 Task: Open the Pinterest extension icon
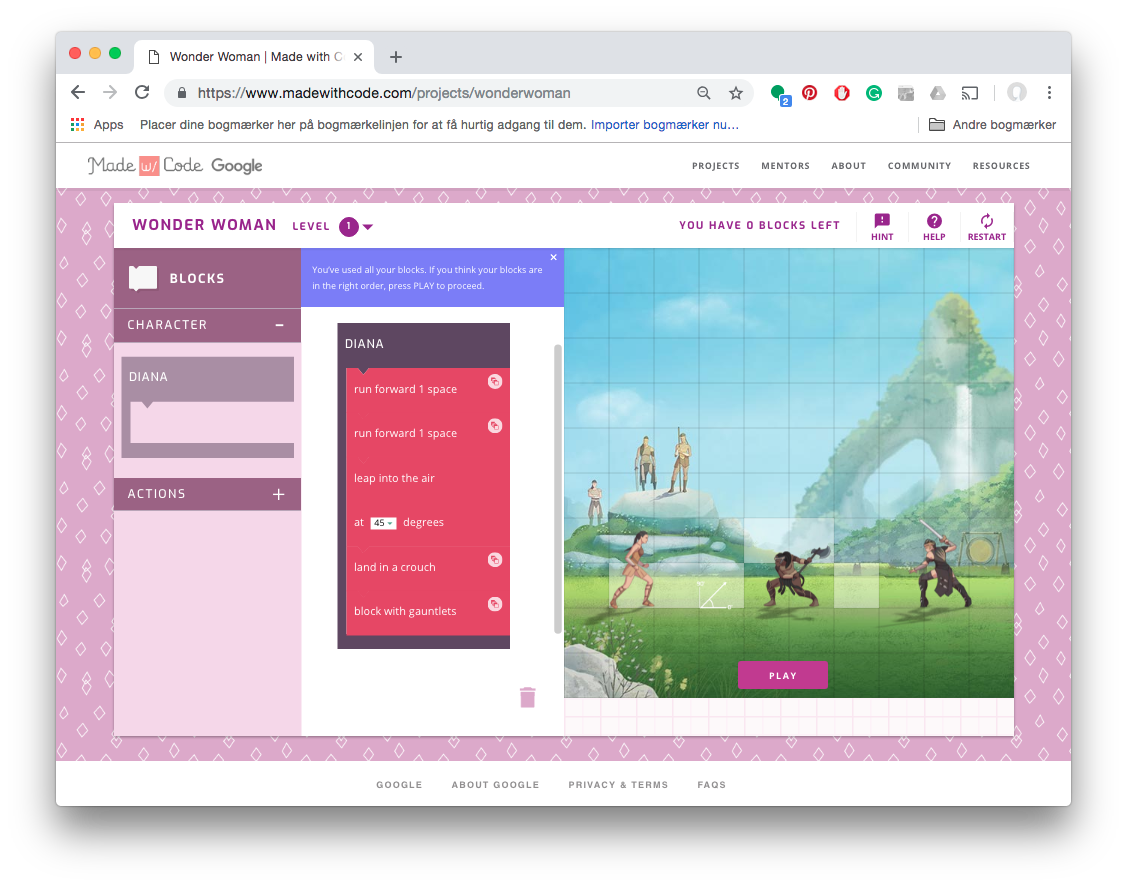(809, 93)
